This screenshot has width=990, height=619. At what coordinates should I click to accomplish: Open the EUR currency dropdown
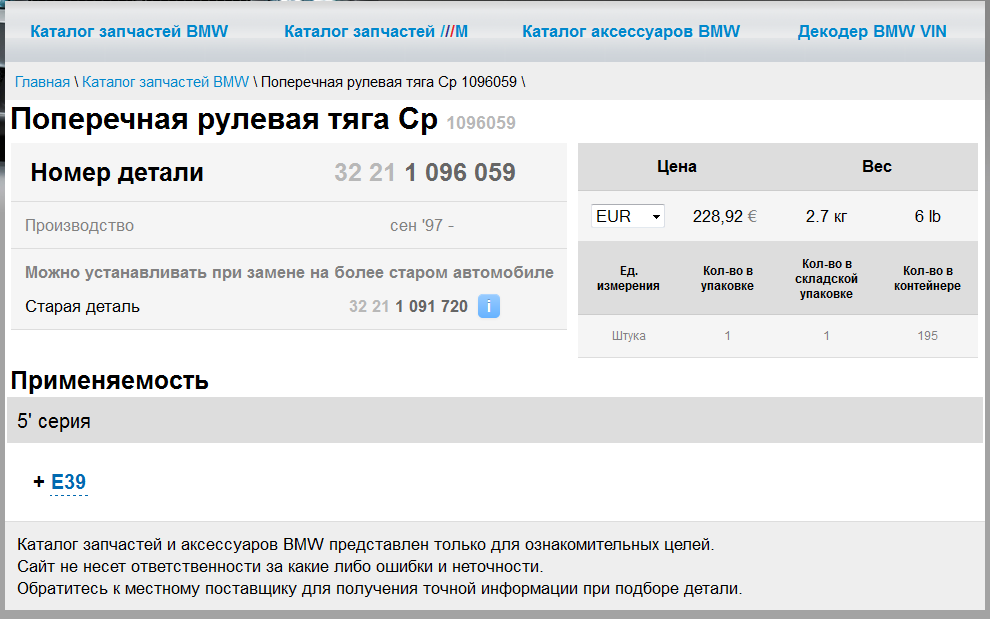point(628,216)
